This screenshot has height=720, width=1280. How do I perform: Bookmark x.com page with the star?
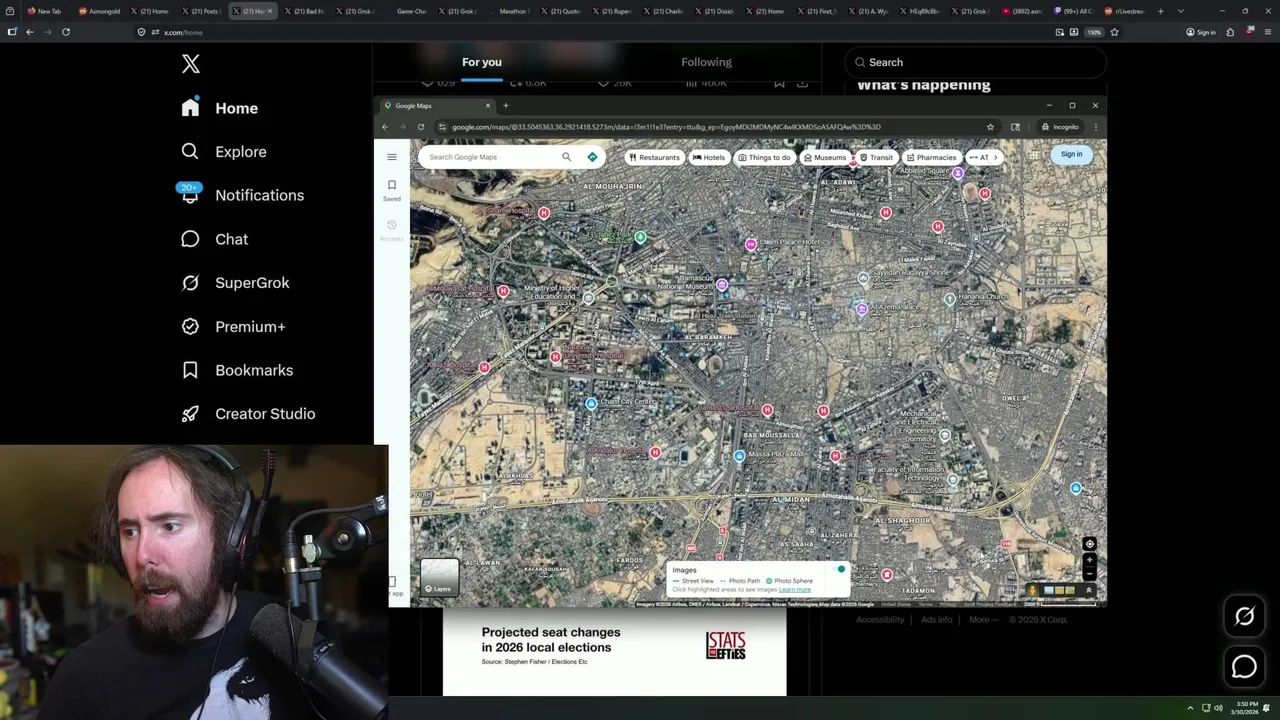point(1114,32)
